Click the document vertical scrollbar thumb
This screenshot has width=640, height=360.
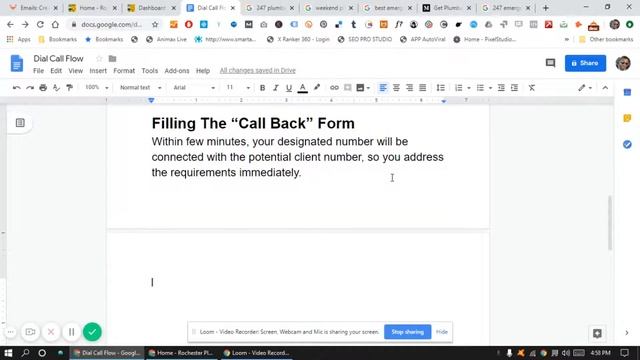click(610, 222)
